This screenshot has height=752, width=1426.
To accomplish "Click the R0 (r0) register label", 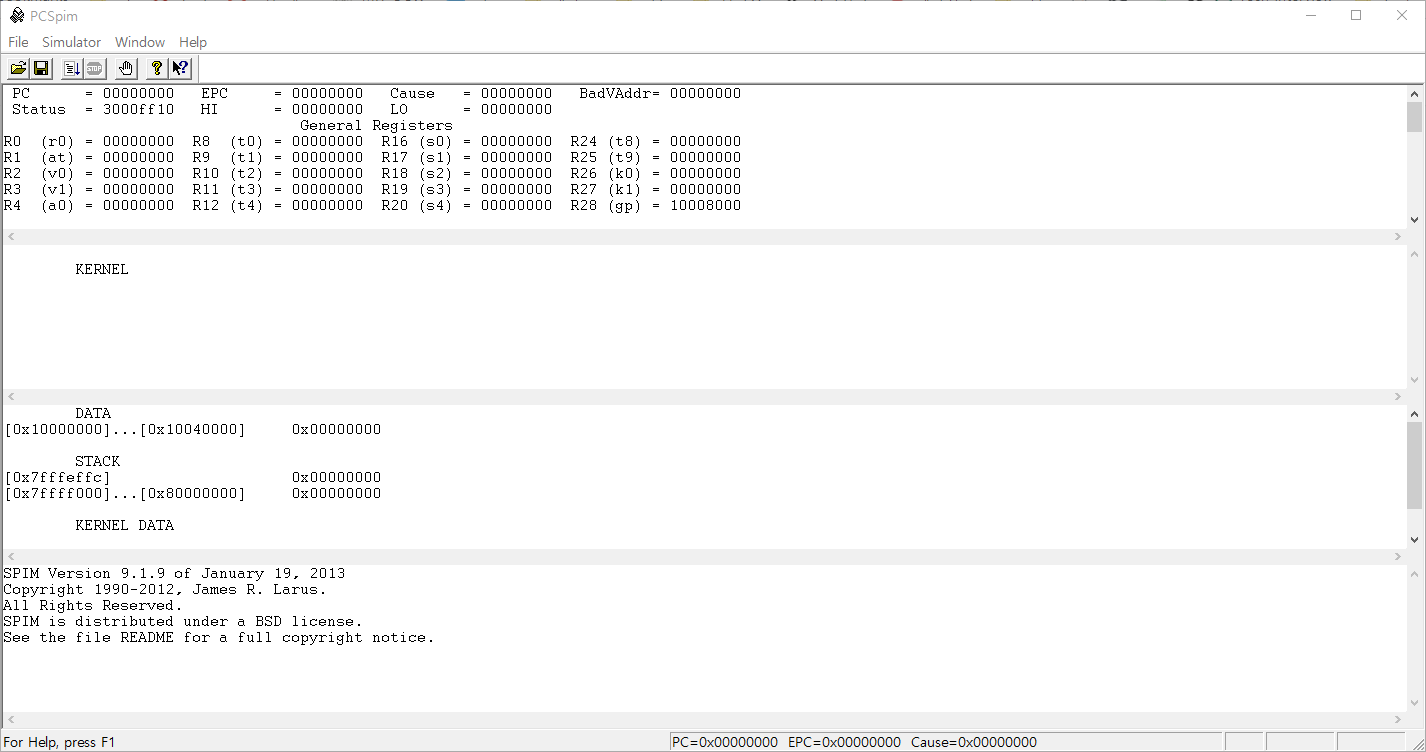I will 40,141.
